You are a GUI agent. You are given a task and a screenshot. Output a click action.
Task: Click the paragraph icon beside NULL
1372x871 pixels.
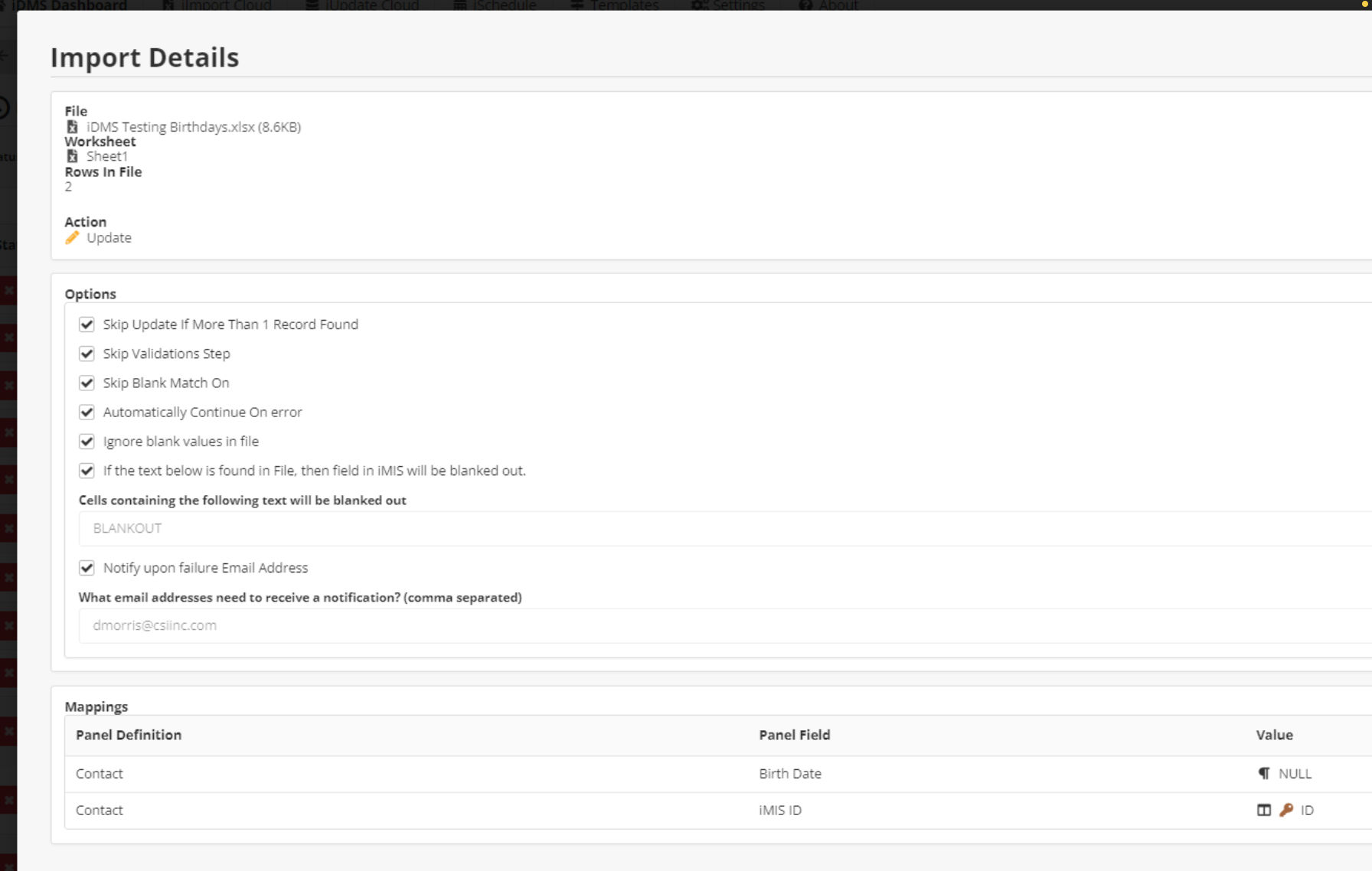1264,774
